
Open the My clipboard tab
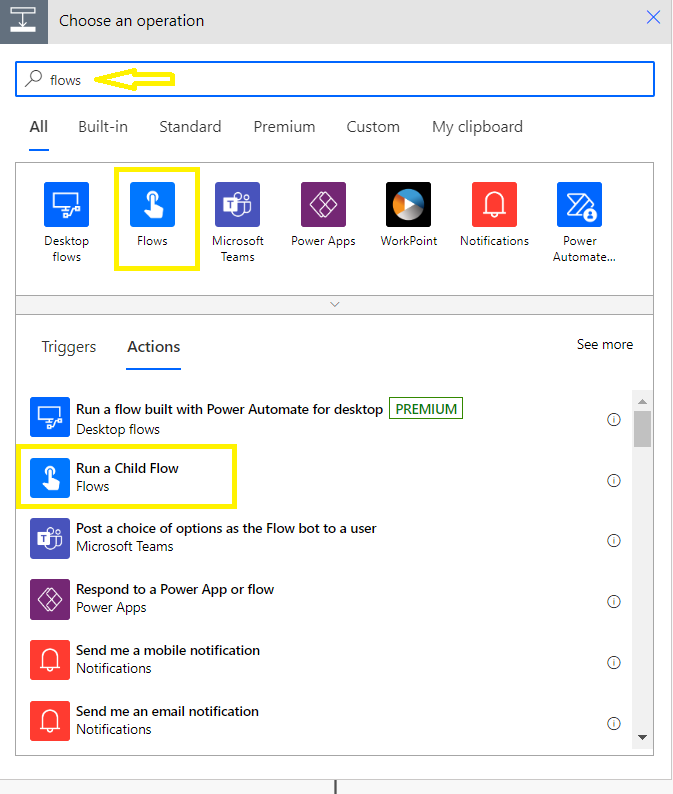pyautogui.click(x=477, y=127)
